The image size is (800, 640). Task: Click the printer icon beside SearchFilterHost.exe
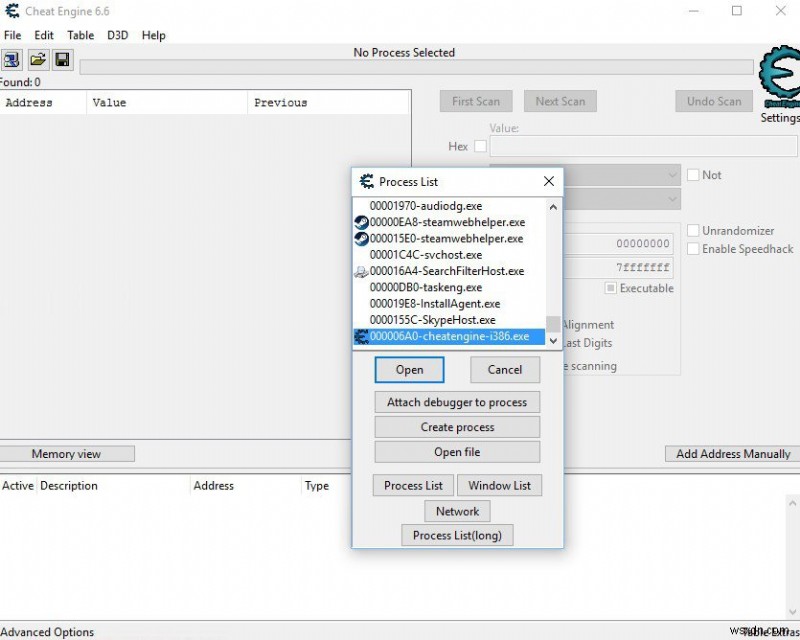[363, 271]
